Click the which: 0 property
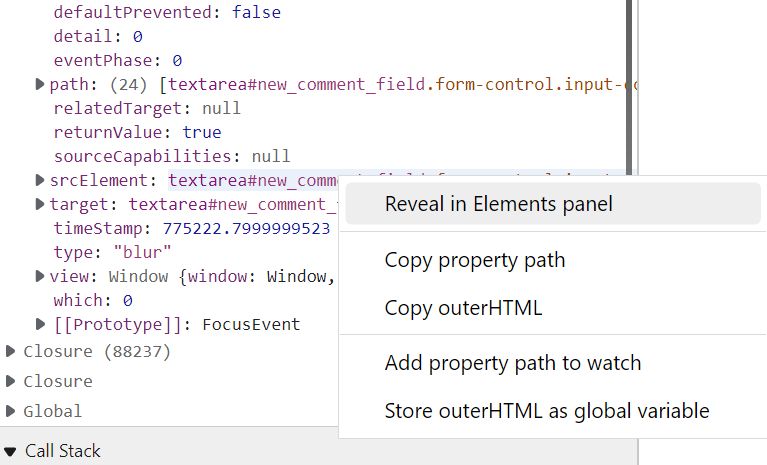The image size is (767, 465). click(x=93, y=300)
